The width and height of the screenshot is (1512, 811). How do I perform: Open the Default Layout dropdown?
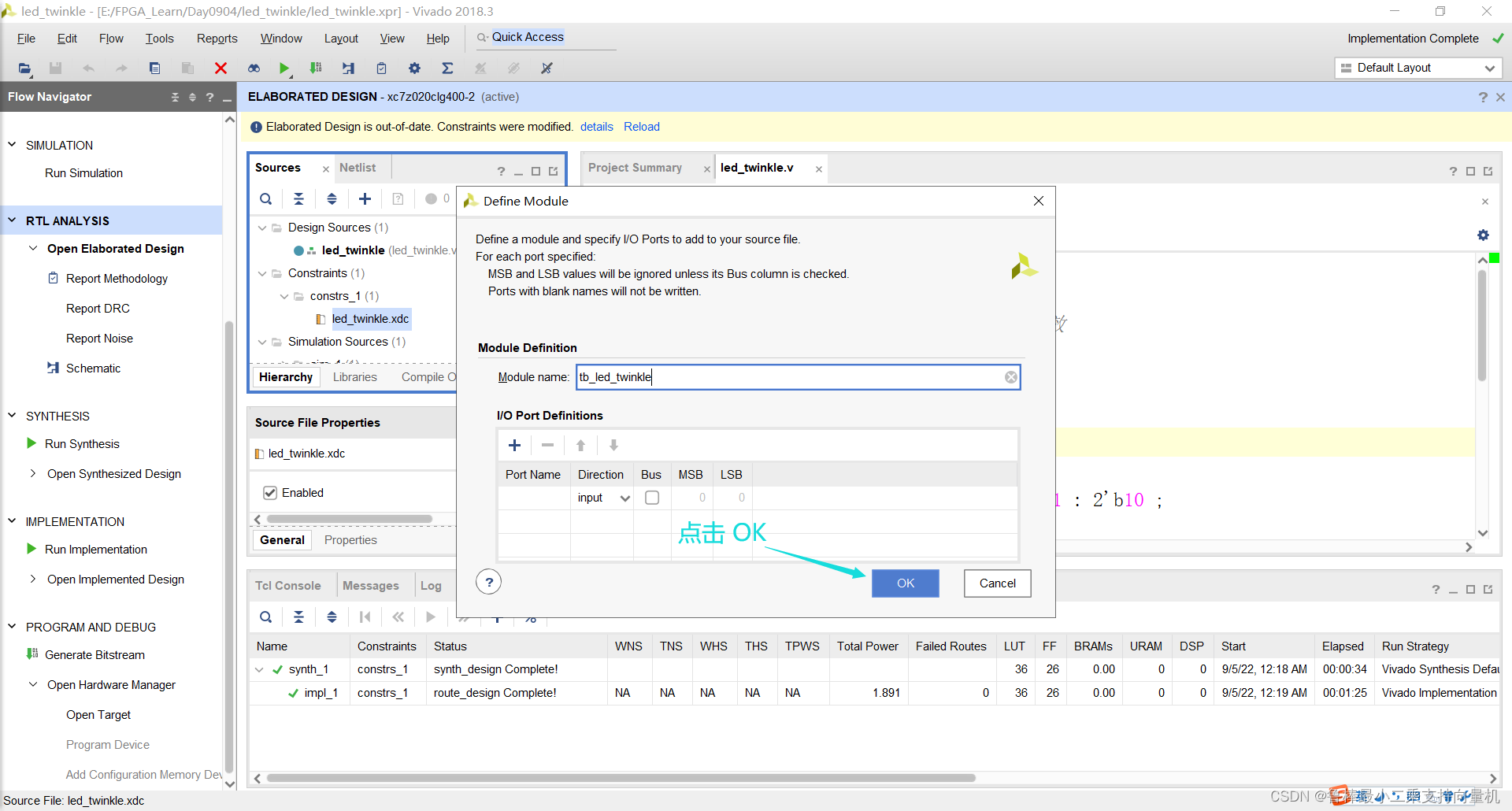(x=1418, y=69)
